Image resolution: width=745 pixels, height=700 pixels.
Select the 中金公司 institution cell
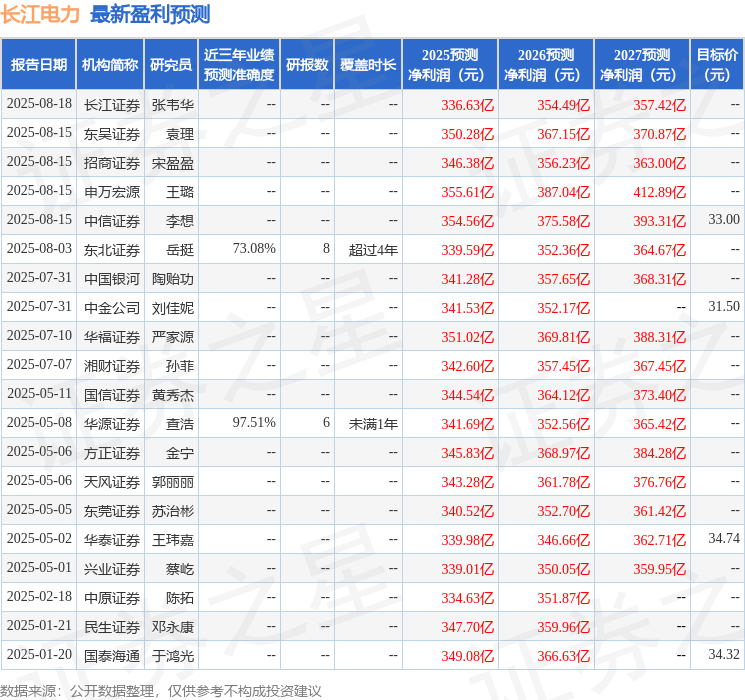point(112,308)
